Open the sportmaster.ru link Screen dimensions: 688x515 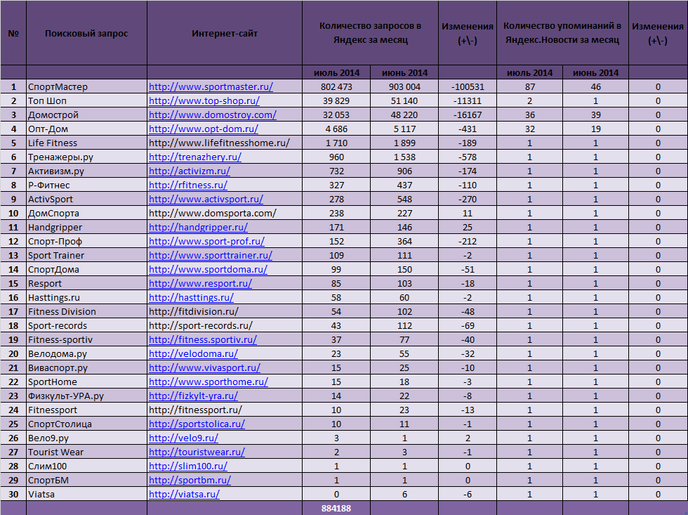pos(211,87)
